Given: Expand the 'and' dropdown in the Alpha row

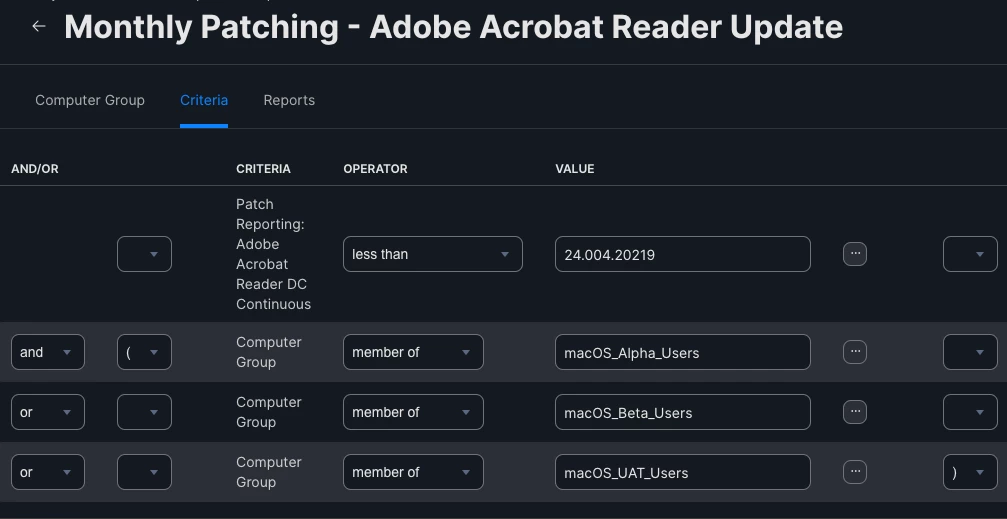Looking at the screenshot, I should [48, 352].
